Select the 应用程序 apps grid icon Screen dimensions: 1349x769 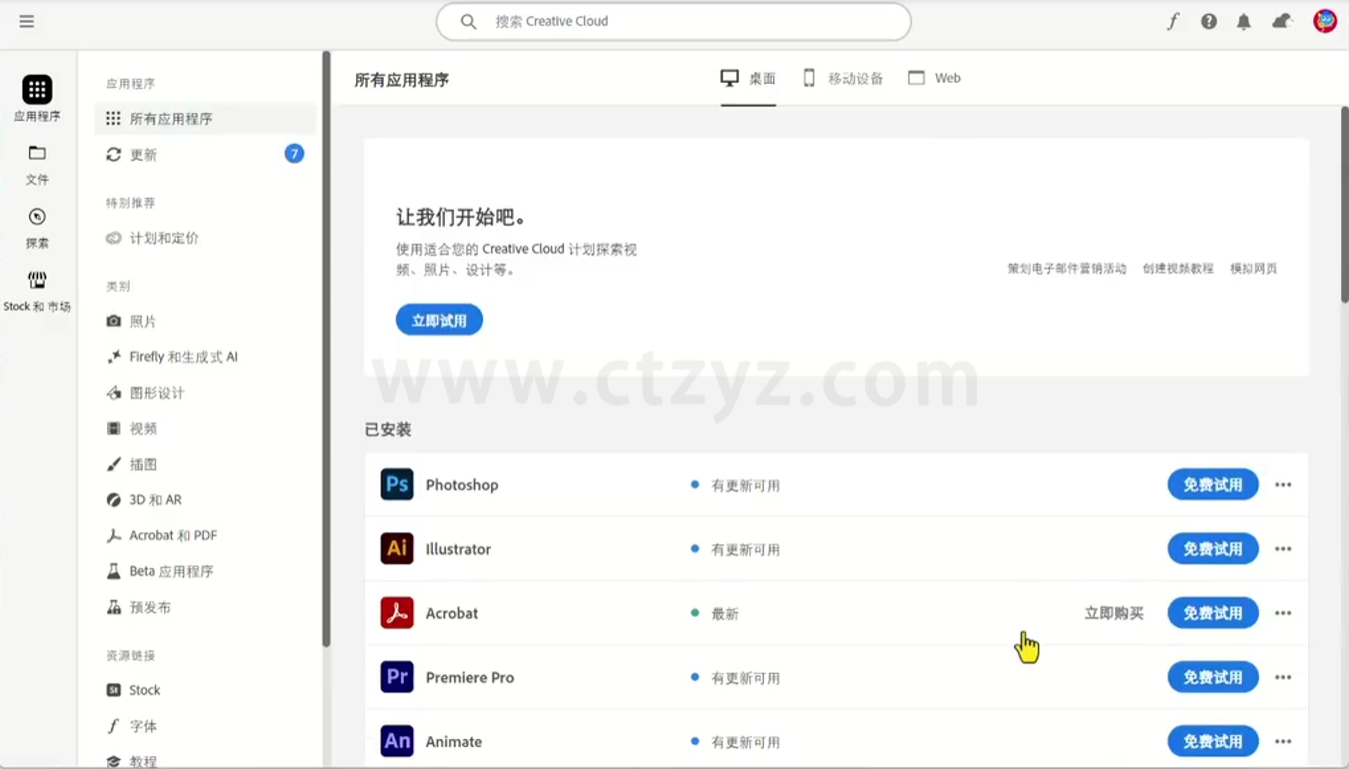pos(37,89)
